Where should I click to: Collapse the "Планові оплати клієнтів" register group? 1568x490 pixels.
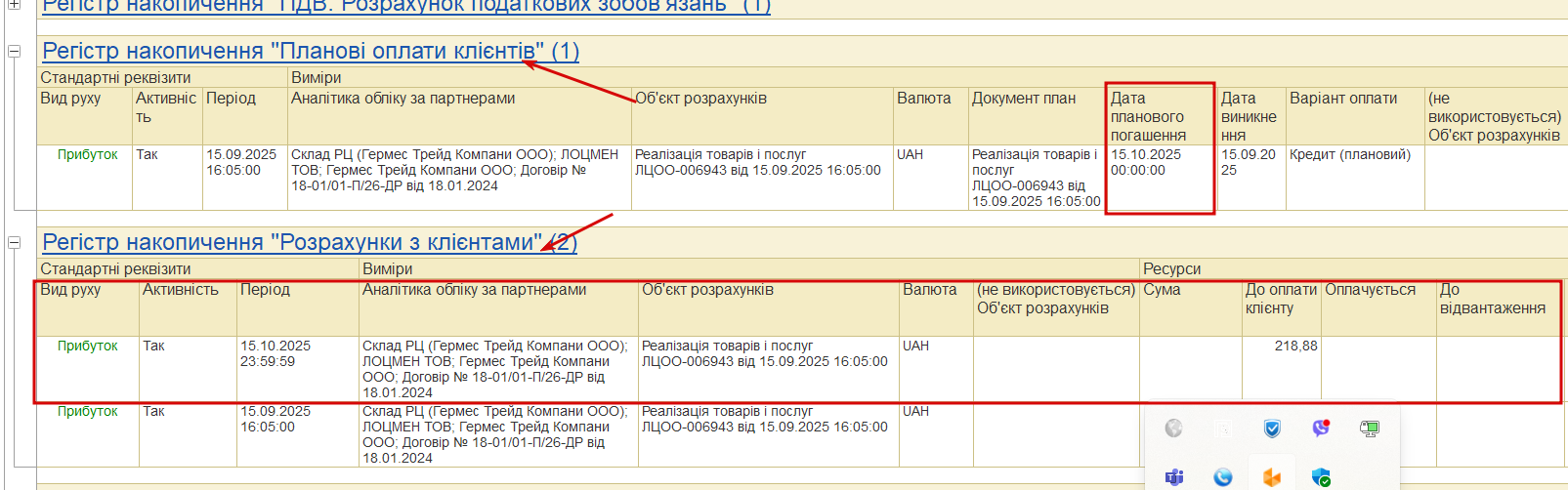pyautogui.click(x=14, y=51)
